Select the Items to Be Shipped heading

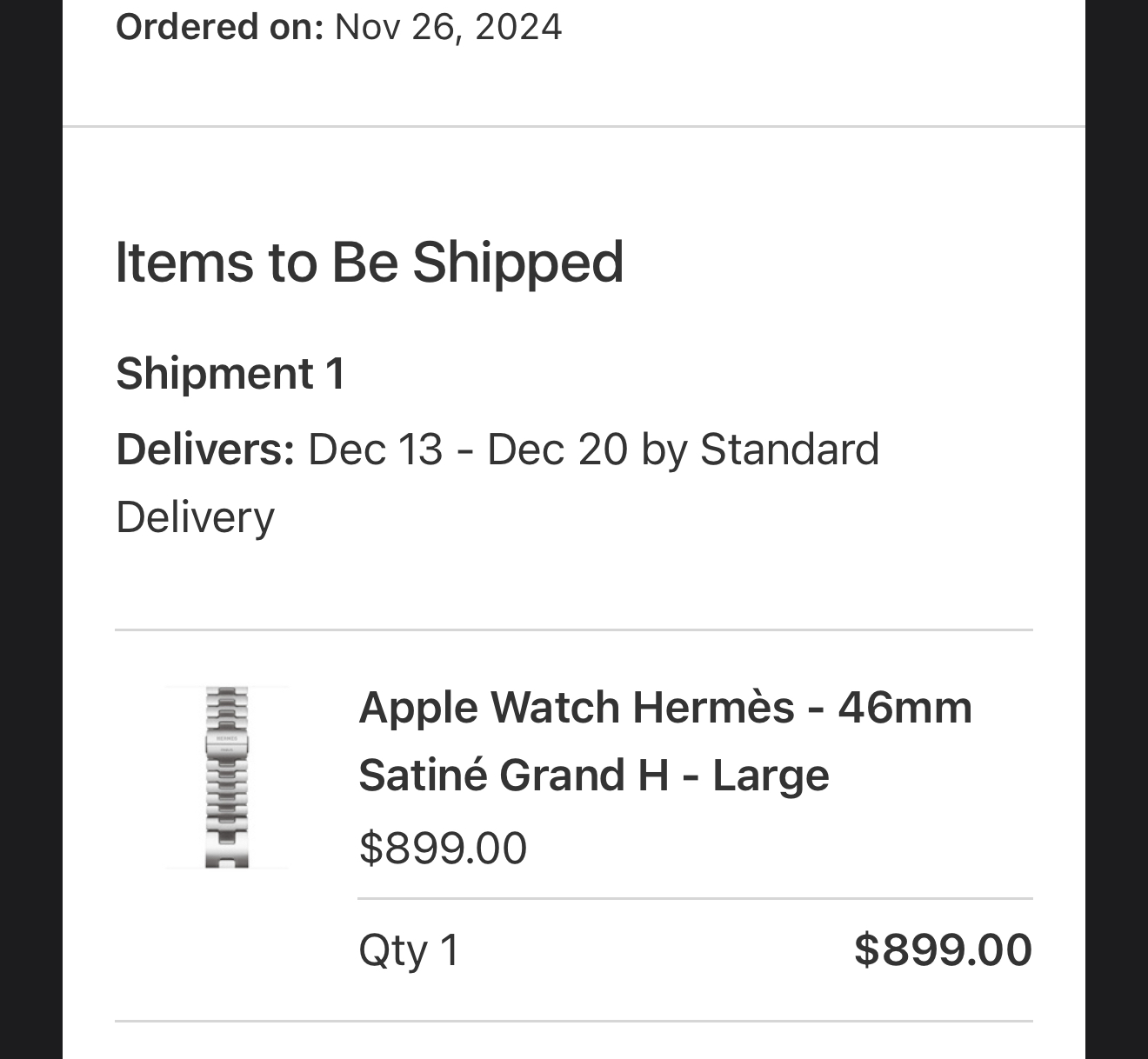[370, 262]
